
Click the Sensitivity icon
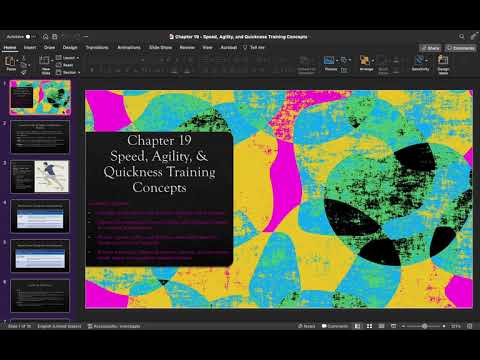pyautogui.click(x=419, y=60)
